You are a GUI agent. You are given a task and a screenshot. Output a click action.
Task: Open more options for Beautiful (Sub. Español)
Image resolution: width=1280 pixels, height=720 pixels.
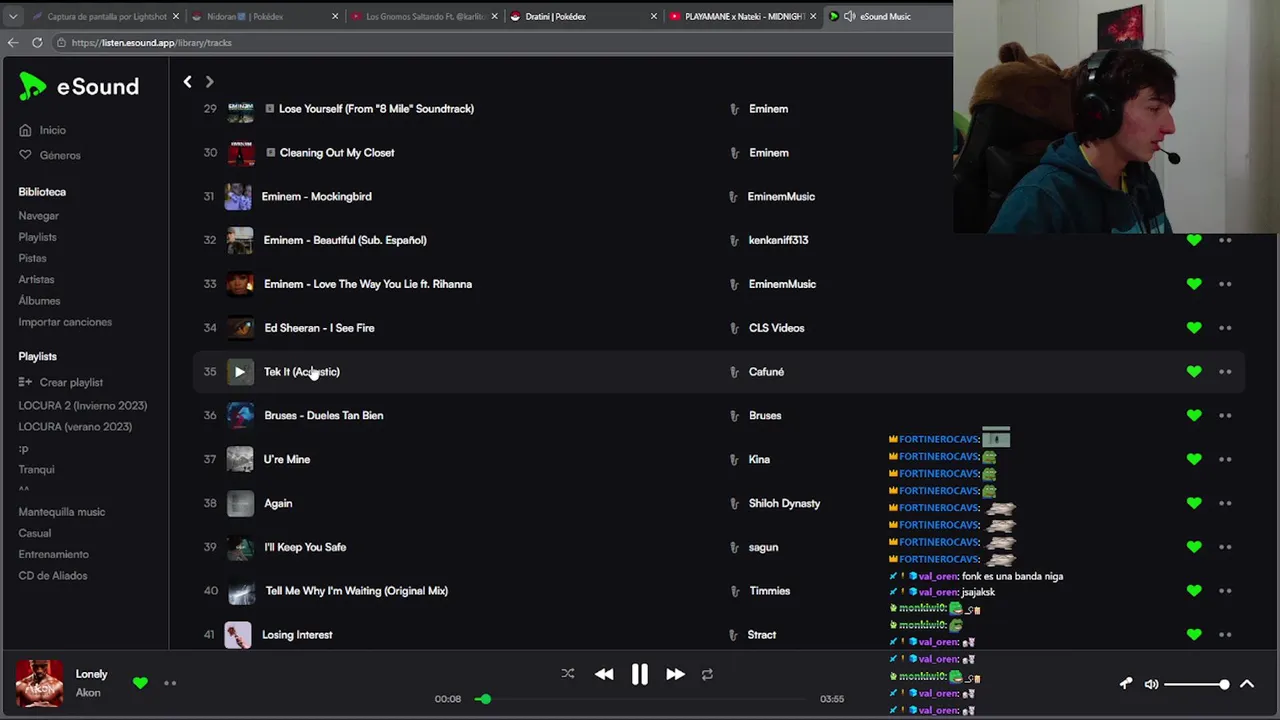(1225, 240)
